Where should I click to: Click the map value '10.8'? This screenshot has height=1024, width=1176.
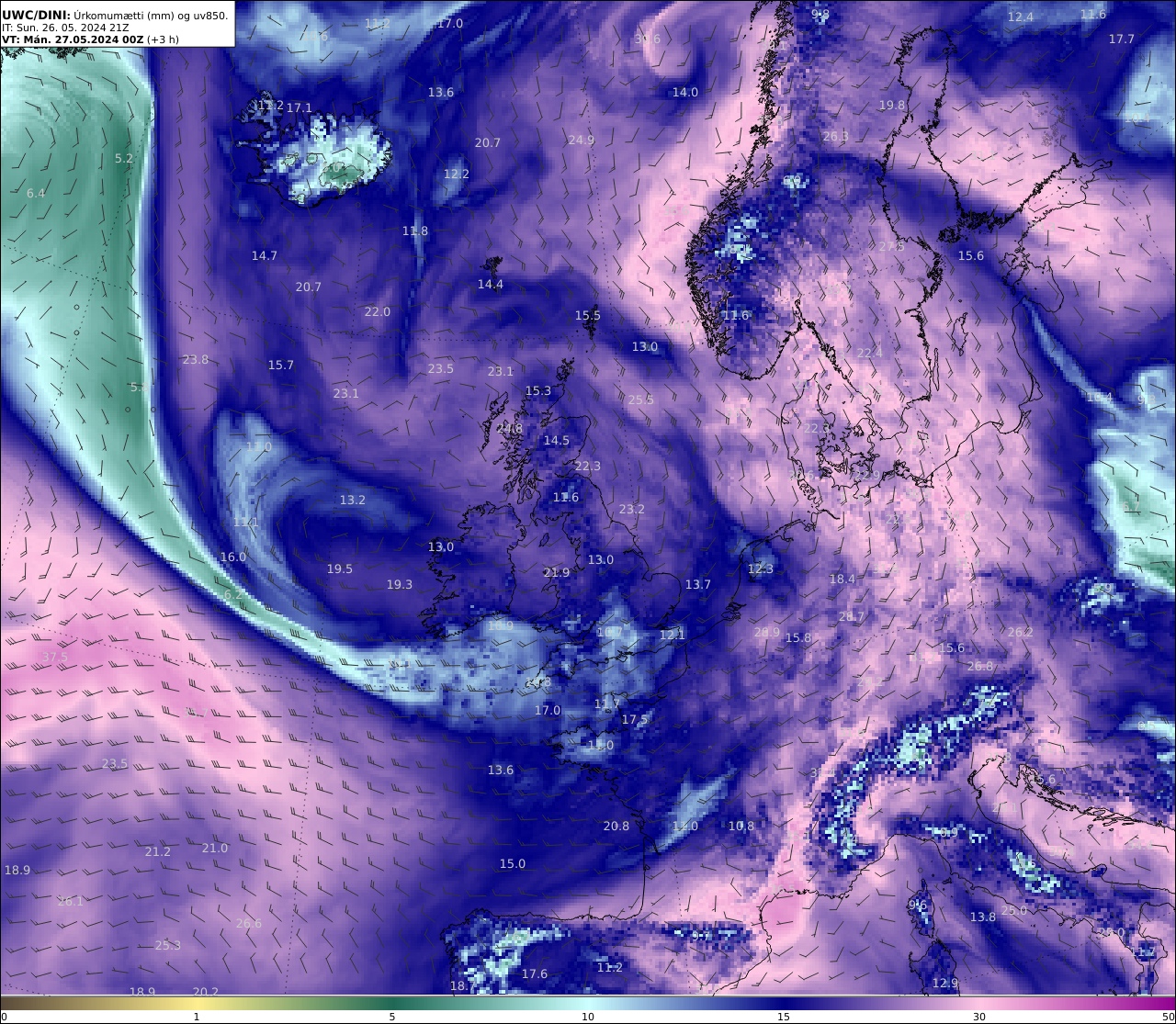[x=741, y=826]
